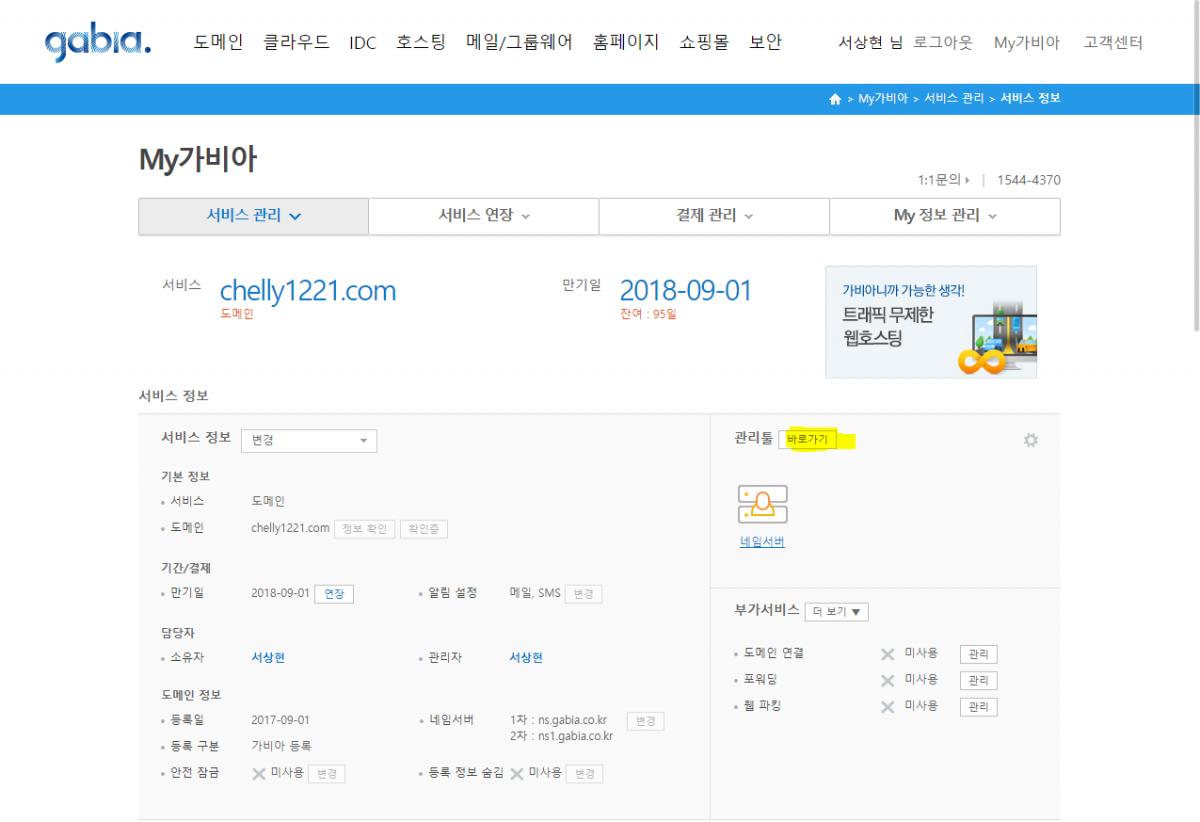Click the X icon beside 등록 정보 숨김
Screen dimensions: 1200x822
517,773
